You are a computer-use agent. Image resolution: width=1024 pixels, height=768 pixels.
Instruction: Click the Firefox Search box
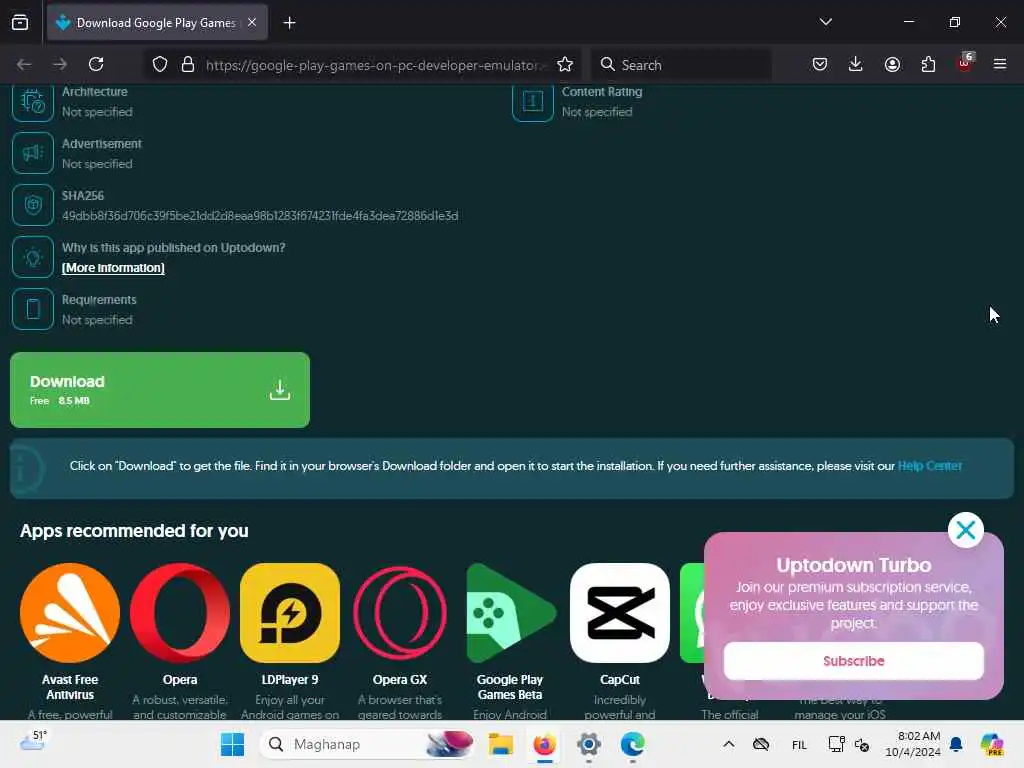(681, 65)
